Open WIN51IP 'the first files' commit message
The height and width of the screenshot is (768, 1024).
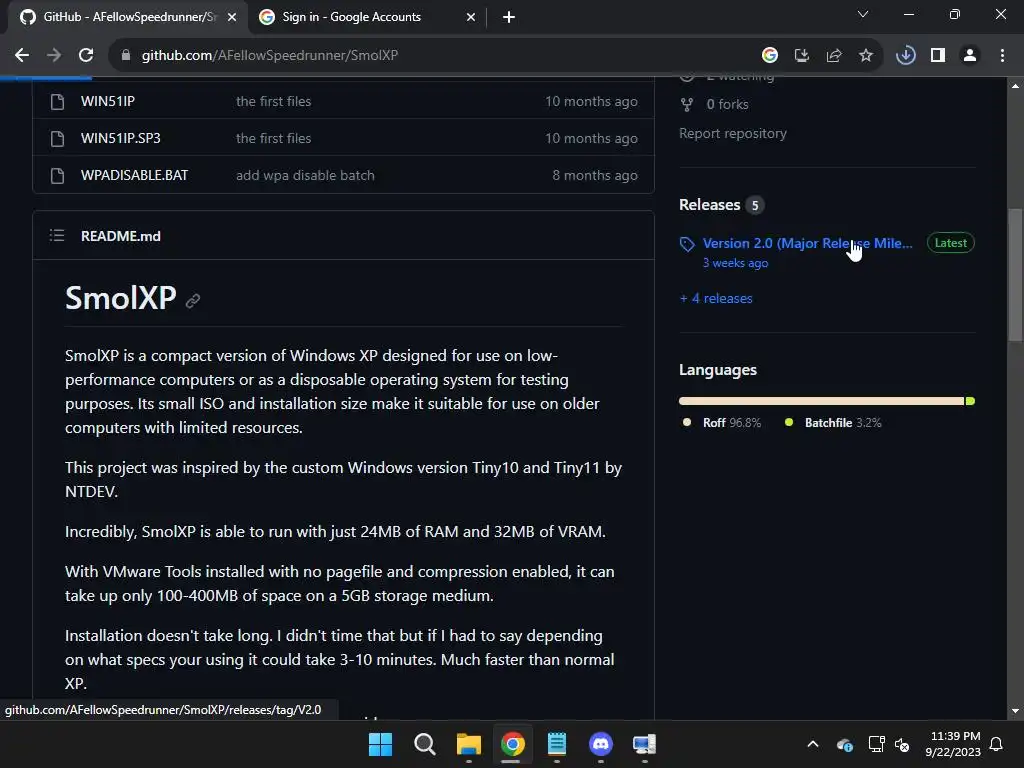[x=274, y=101]
